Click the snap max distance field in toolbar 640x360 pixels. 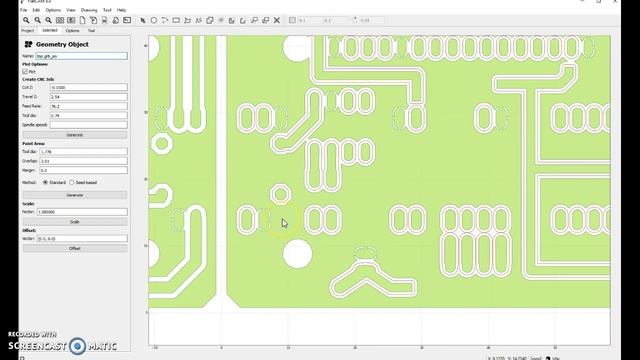[x=372, y=20]
